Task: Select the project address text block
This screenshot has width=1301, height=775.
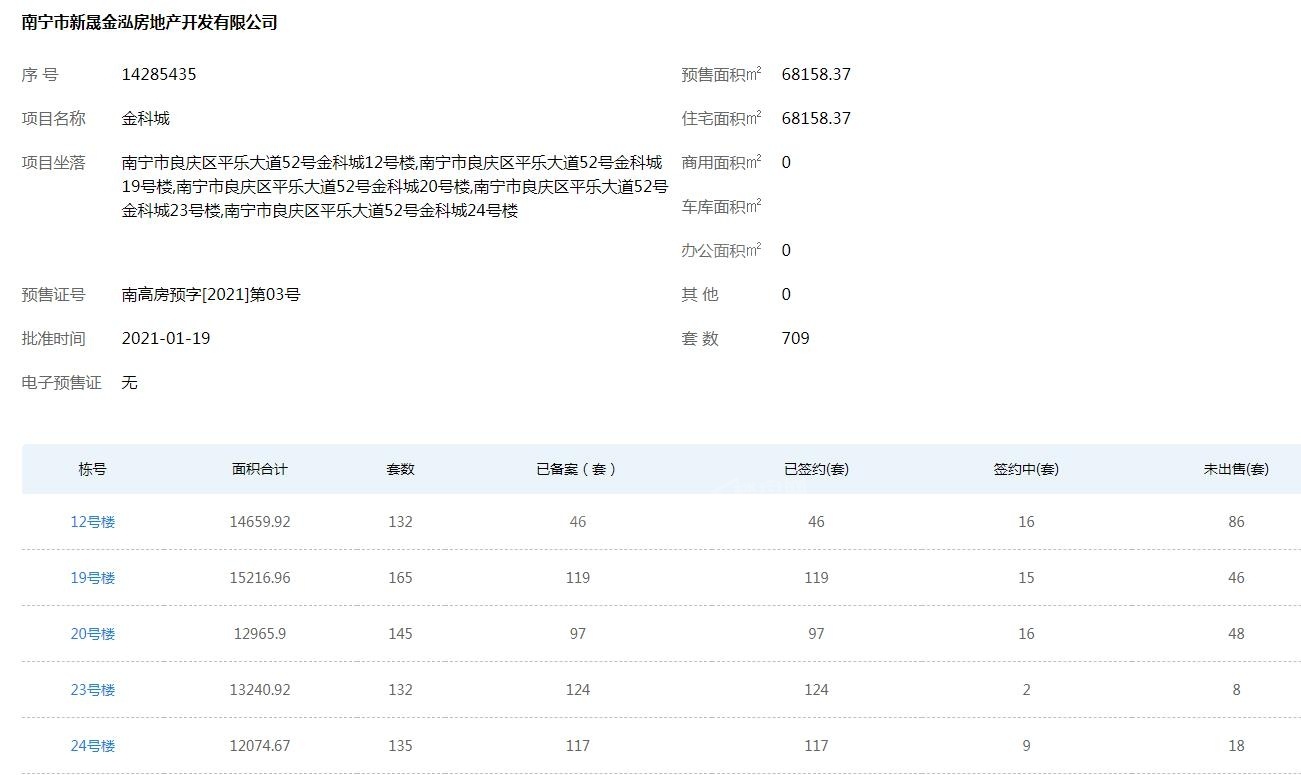Action: [x=395, y=187]
